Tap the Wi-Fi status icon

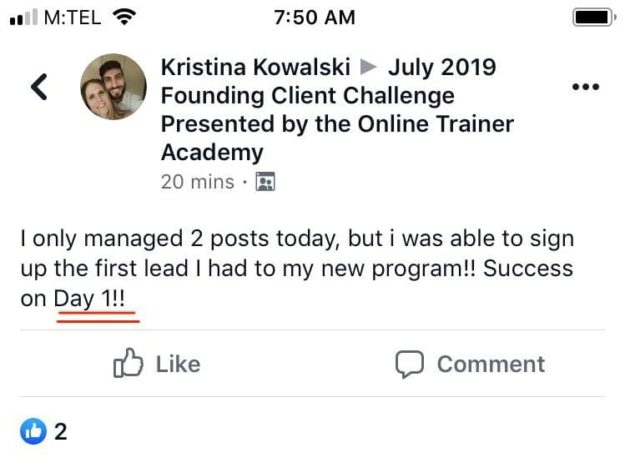tap(125, 16)
